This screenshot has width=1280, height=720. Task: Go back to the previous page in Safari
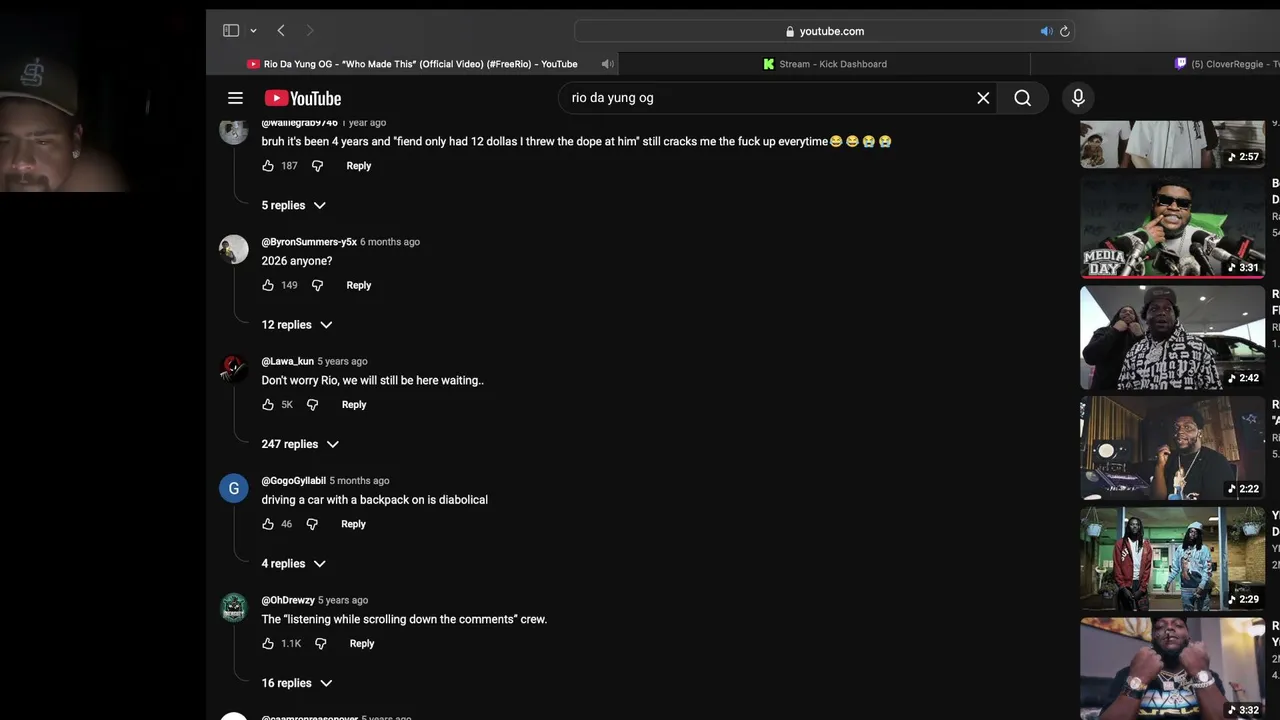click(x=281, y=31)
